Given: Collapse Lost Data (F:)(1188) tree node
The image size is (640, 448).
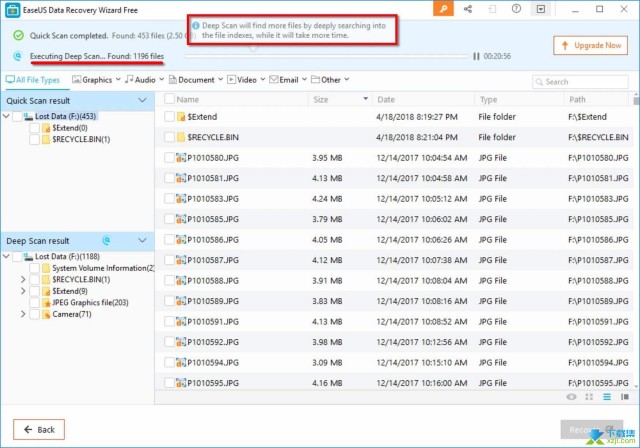Looking at the screenshot, I should pyautogui.click(x=6, y=256).
